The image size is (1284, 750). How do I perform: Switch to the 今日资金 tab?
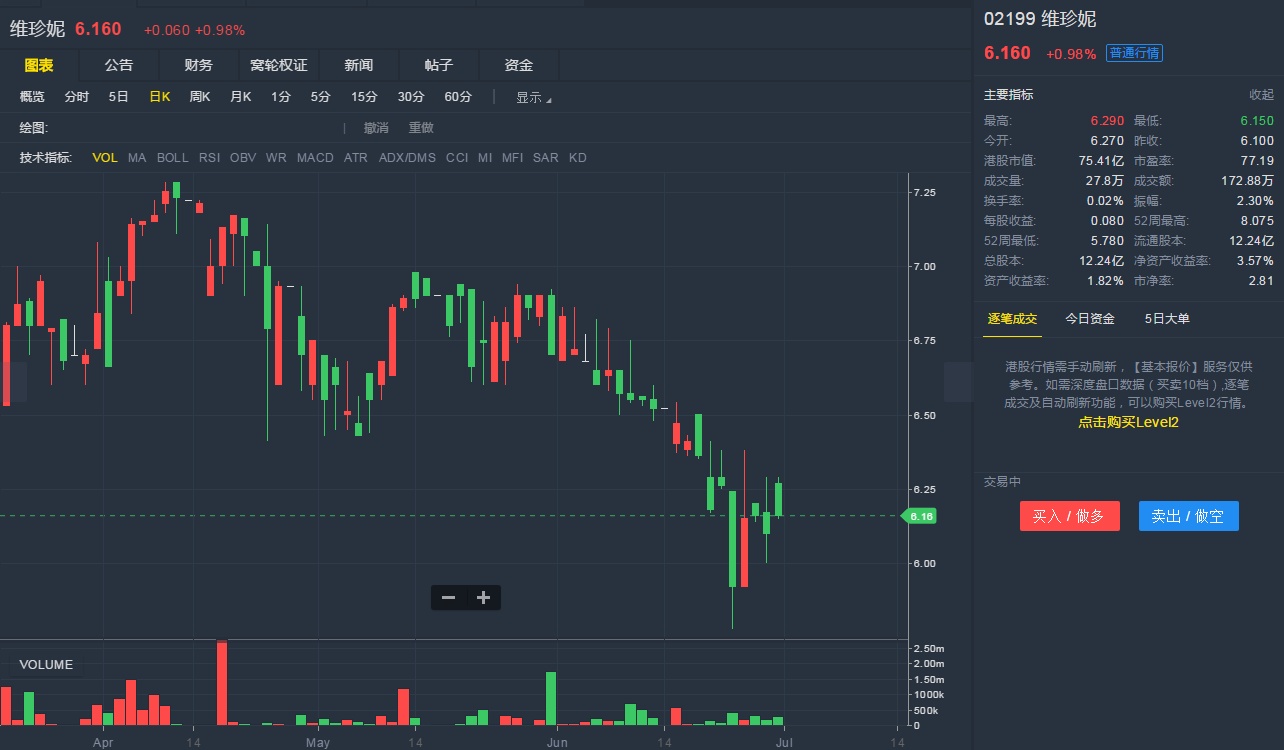point(1090,319)
